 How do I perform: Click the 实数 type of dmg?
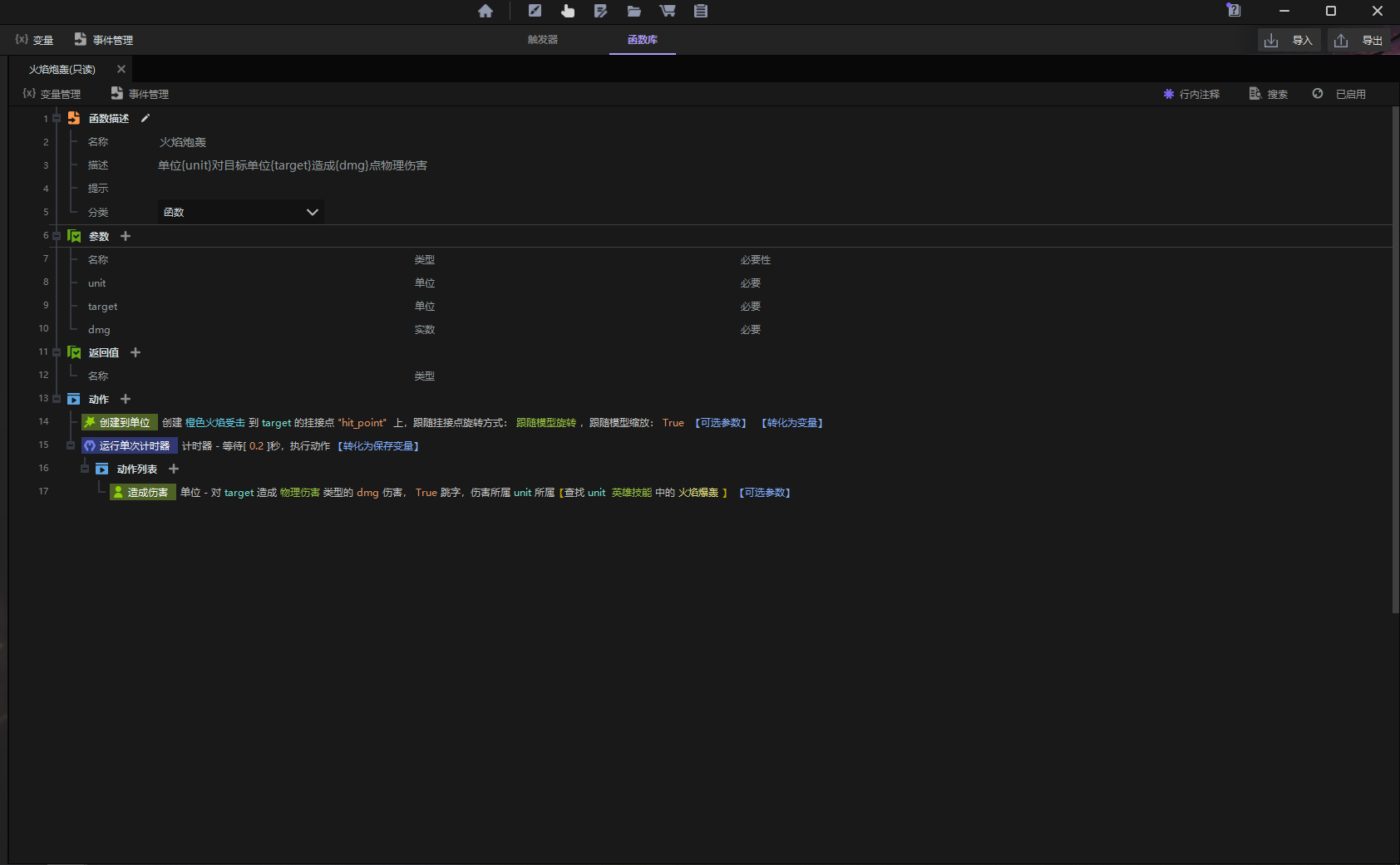[x=425, y=330]
